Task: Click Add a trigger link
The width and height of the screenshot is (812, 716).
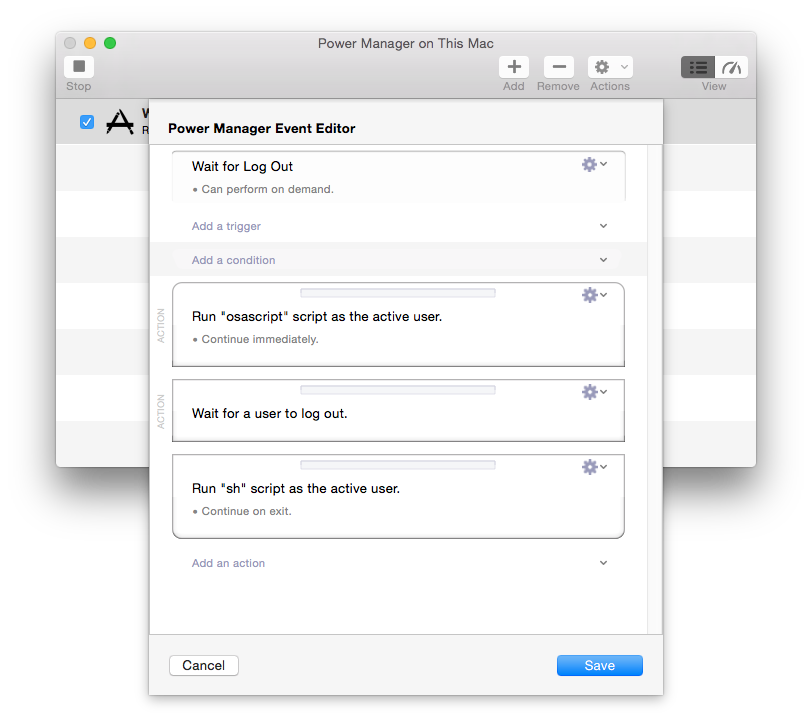Action: [x=226, y=226]
